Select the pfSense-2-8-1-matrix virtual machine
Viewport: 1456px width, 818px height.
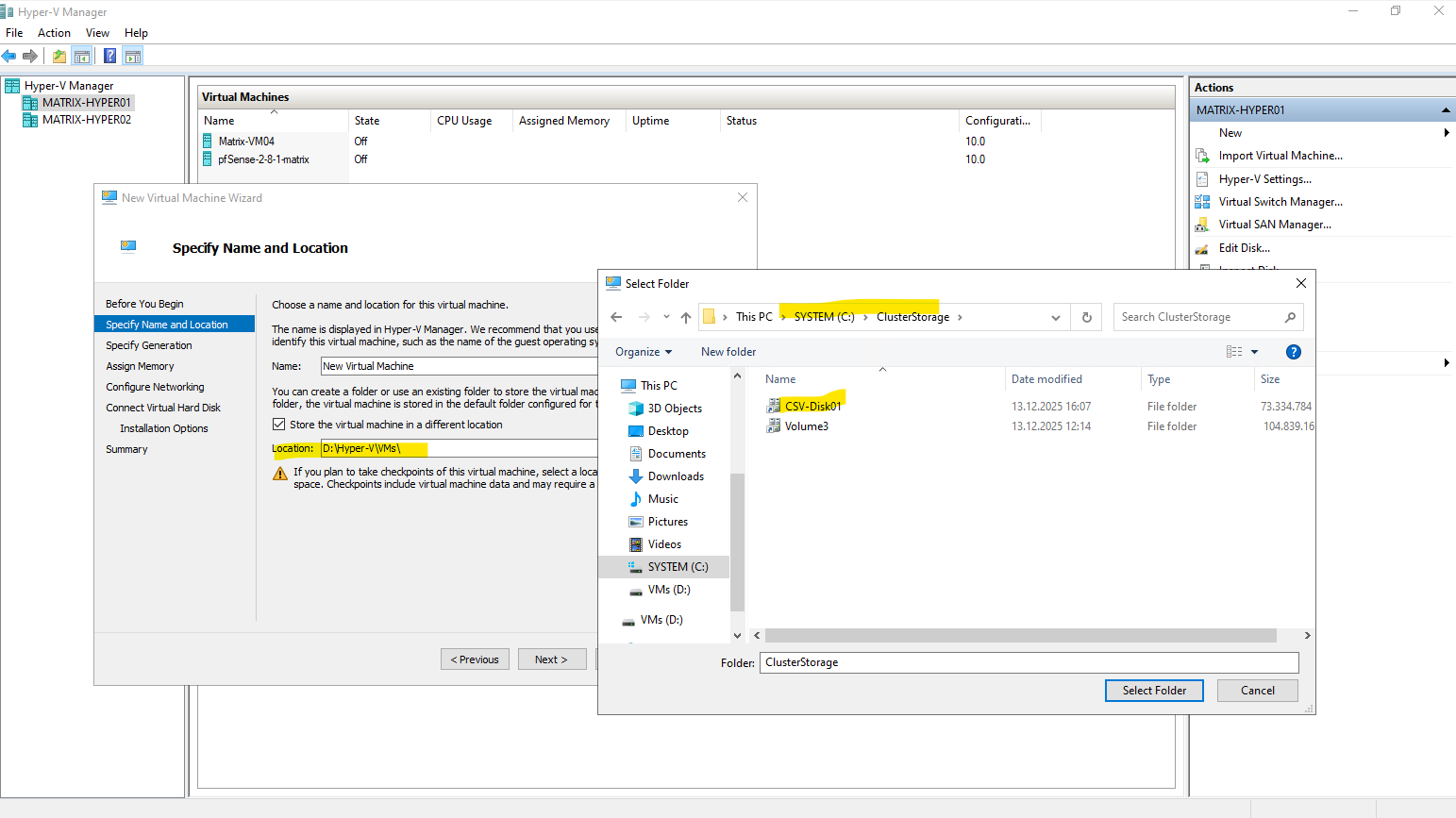[263, 159]
